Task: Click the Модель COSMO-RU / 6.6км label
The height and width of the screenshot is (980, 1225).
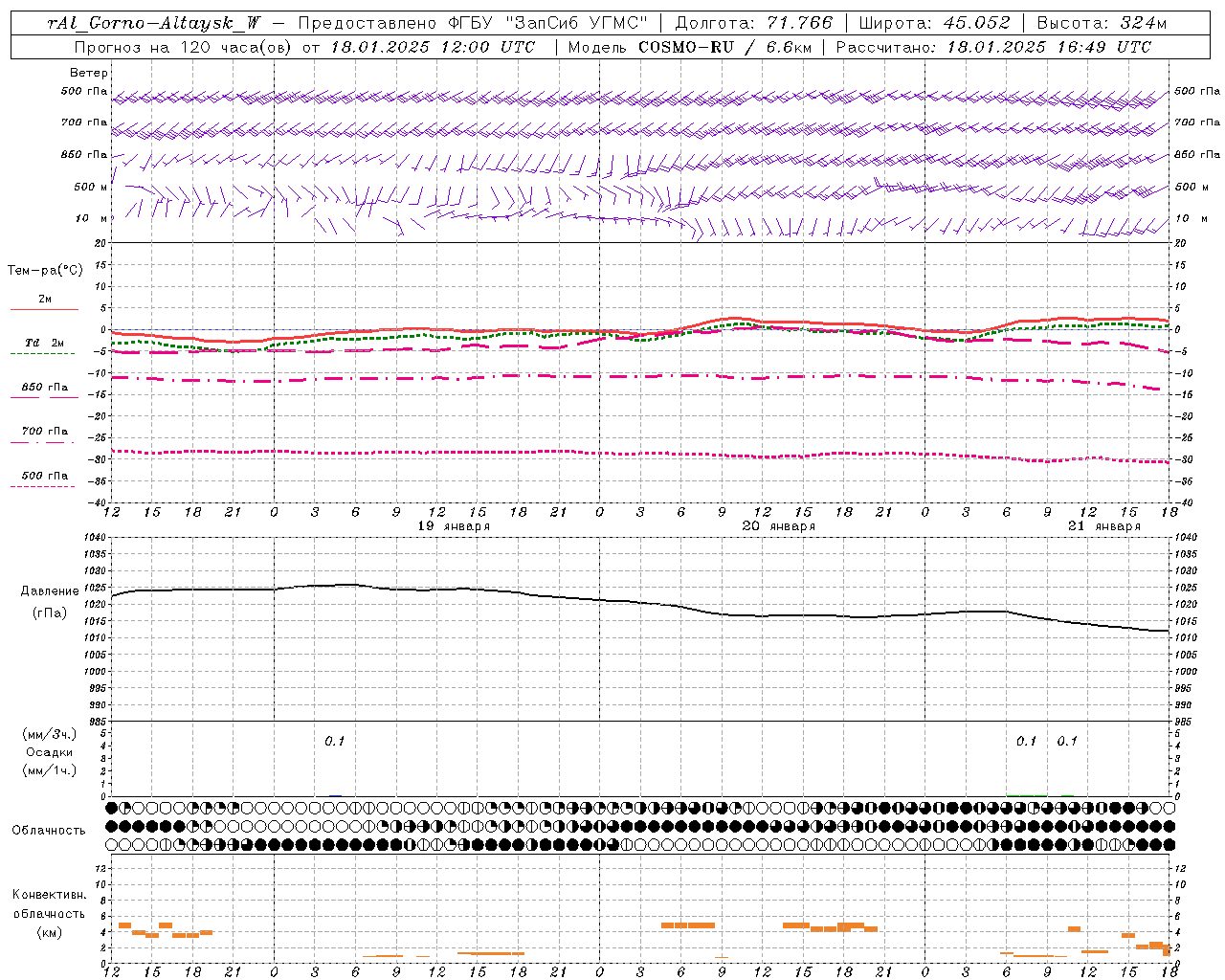Action: click(x=689, y=47)
